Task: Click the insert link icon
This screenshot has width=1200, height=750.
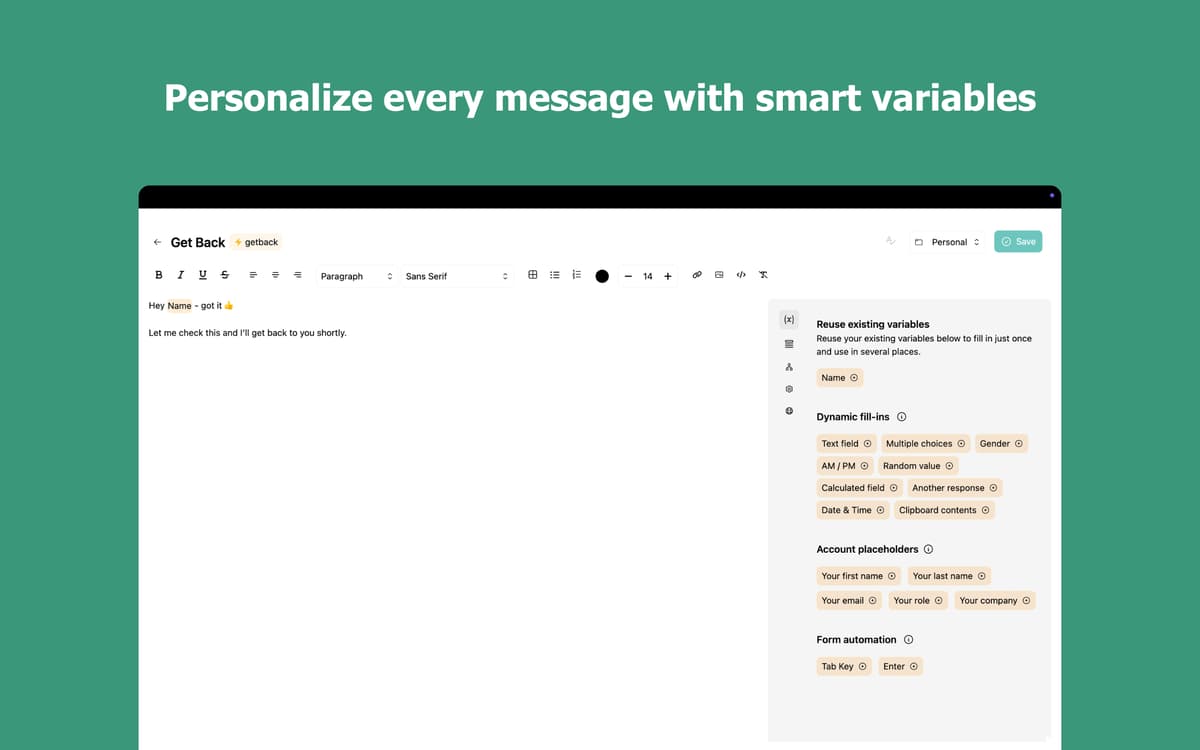Action: coord(697,275)
